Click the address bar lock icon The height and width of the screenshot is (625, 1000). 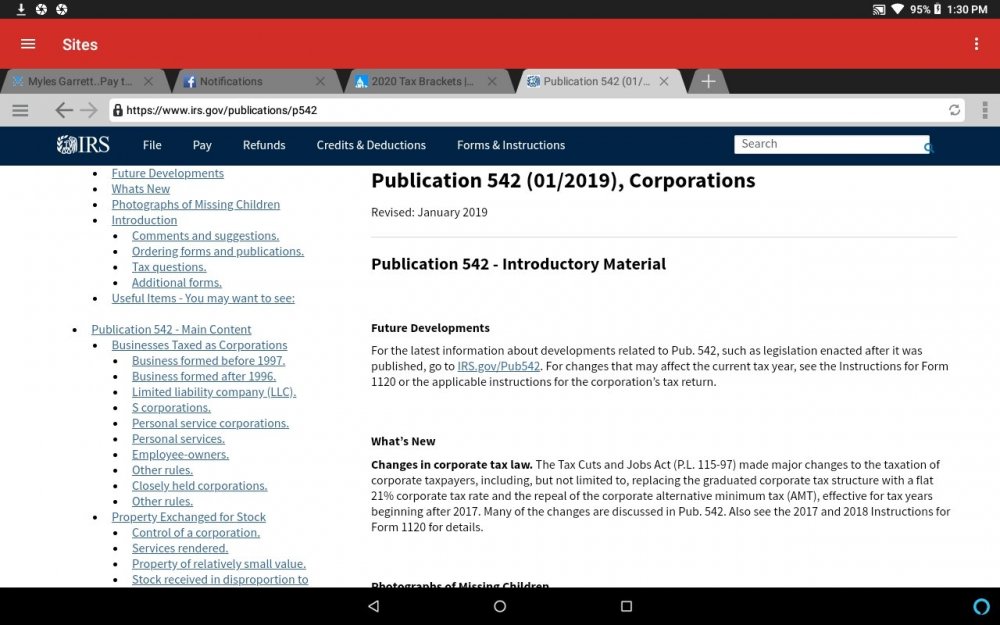coord(117,110)
